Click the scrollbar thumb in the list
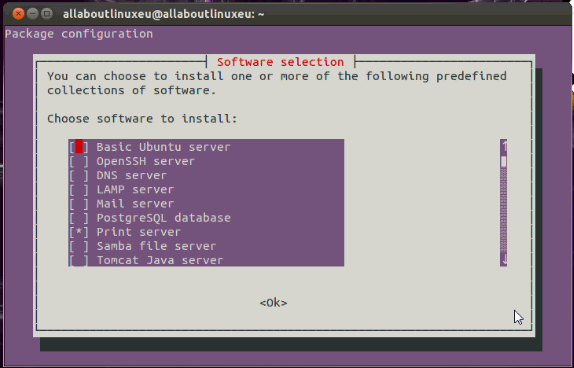The height and width of the screenshot is (368, 574). click(x=504, y=161)
